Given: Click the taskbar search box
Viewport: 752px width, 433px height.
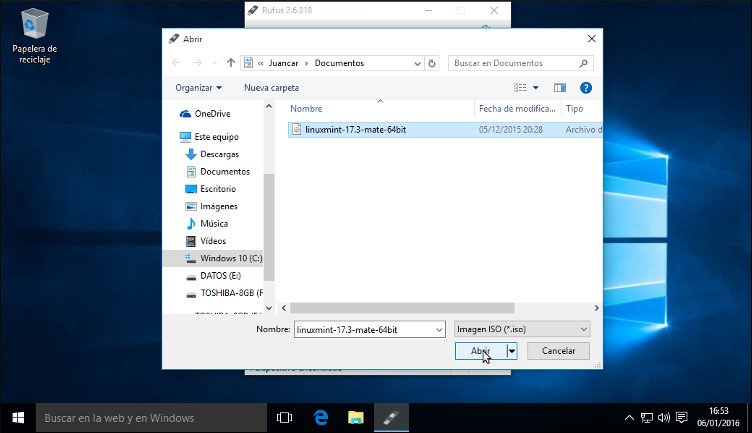Looking at the screenshot, I should [x=151, y=418].
